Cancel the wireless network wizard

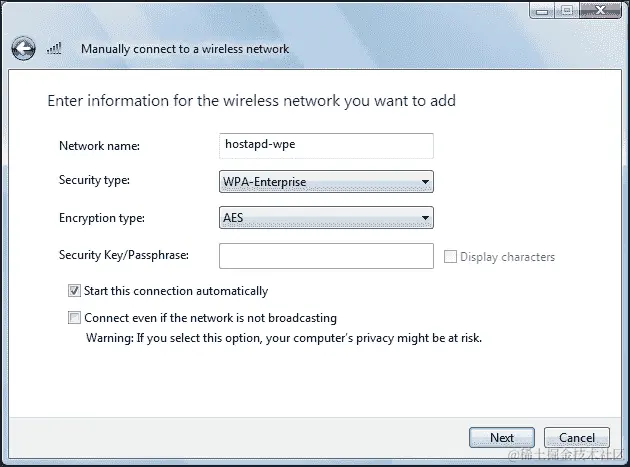coord(577,437)
